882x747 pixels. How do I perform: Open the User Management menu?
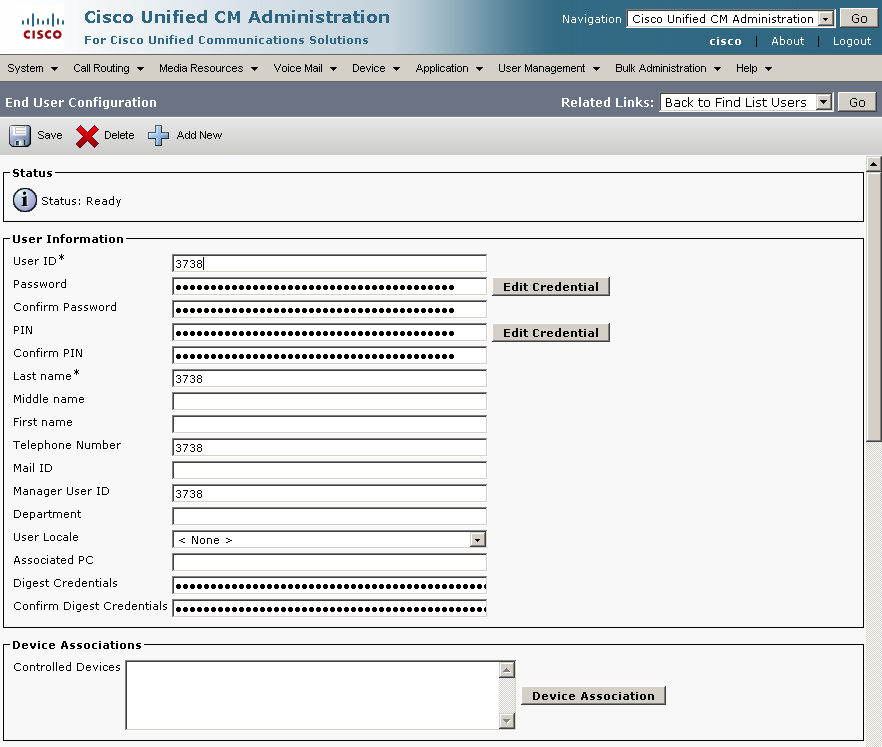pyautogui.click(x=548, y=68)
